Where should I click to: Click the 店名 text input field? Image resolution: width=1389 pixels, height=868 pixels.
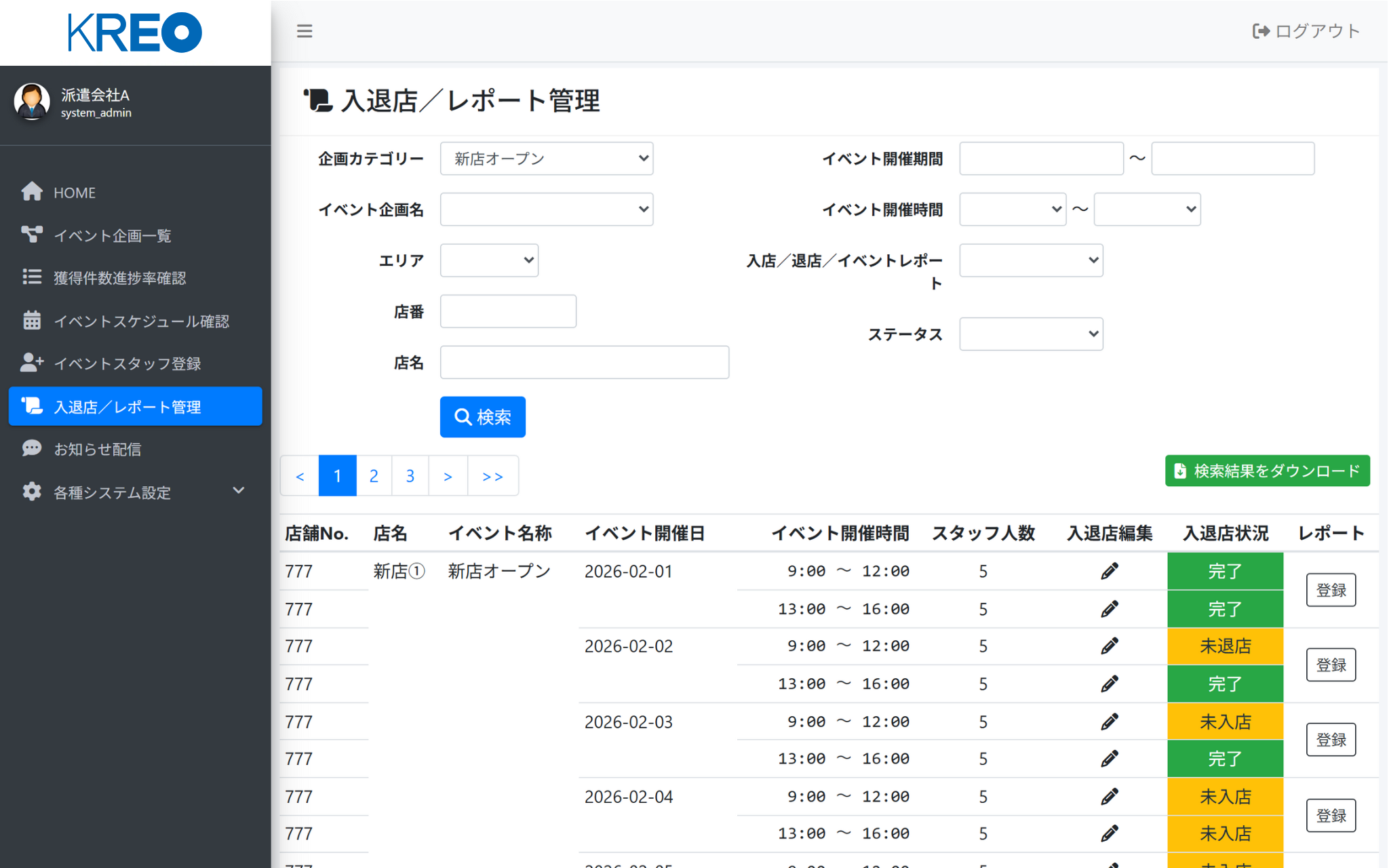(584, 362)
